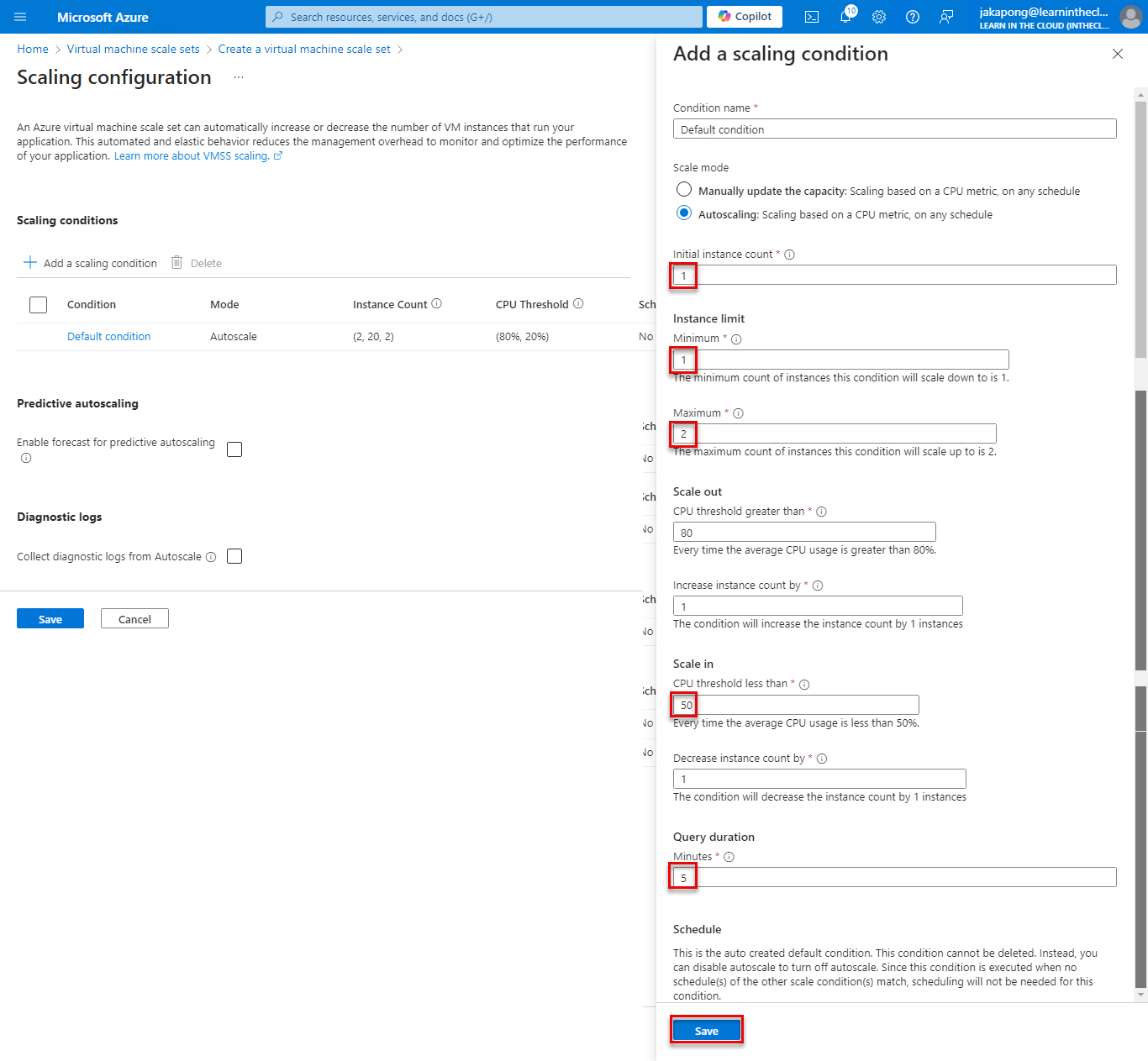The height and width of the screenshot is (1061, 1148).
Task: Enable forecast for predictive autoscaling checkbox
Action: [234, 449]
